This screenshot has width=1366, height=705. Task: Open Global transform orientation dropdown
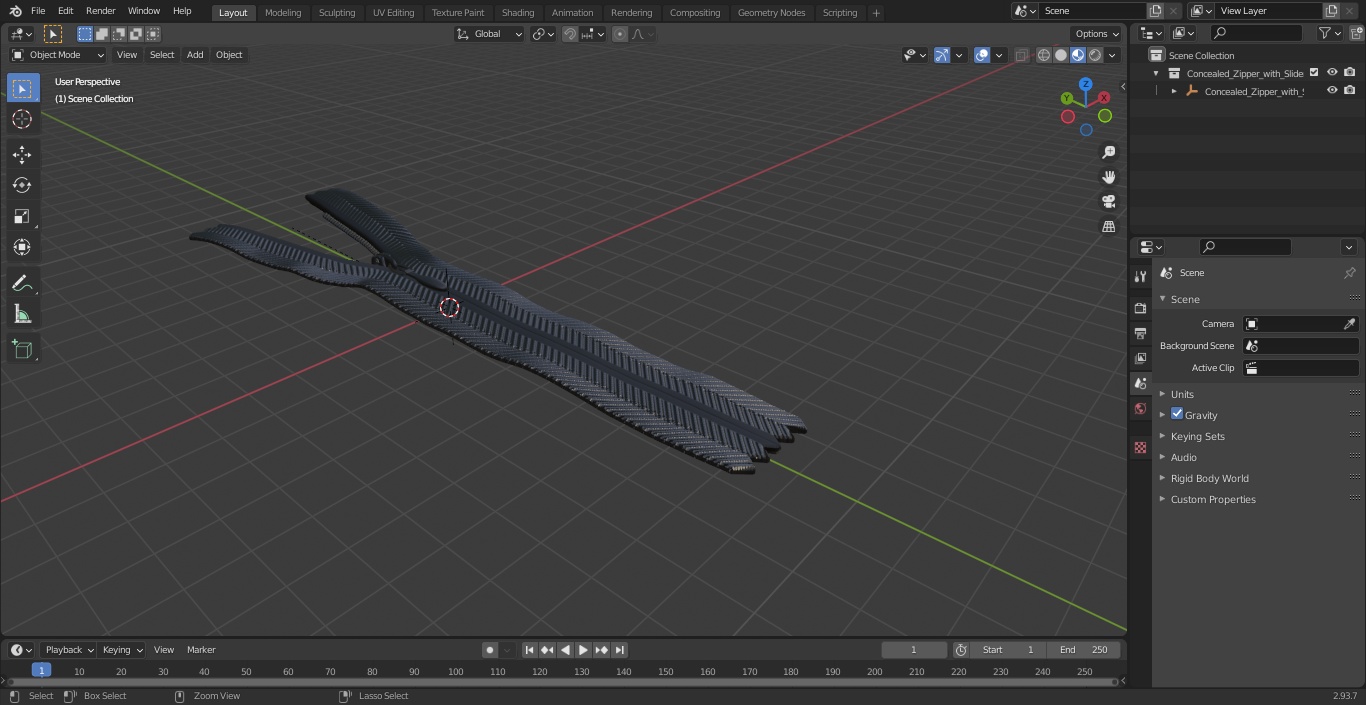pyautogui.click(x=490, y=34)
